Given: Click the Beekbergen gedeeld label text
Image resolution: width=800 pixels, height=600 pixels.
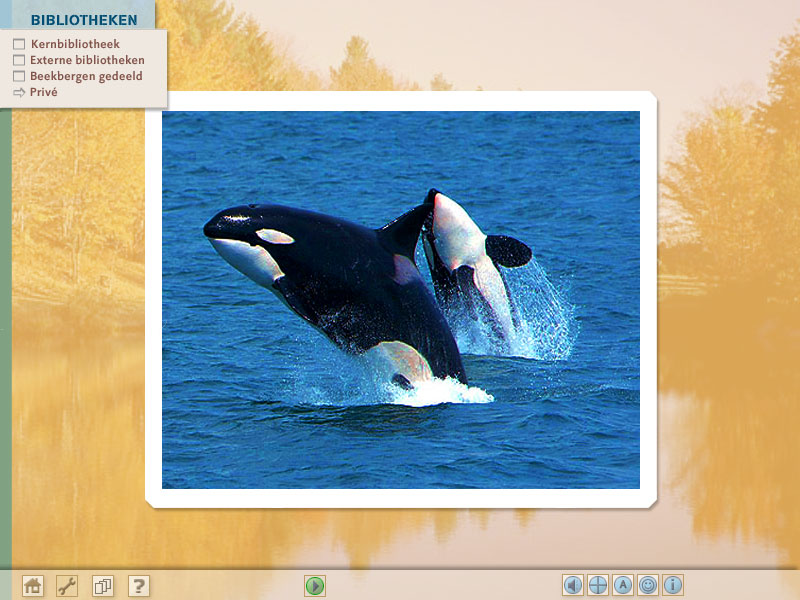Looking at the screenshot, I should (x=86, y=76).
